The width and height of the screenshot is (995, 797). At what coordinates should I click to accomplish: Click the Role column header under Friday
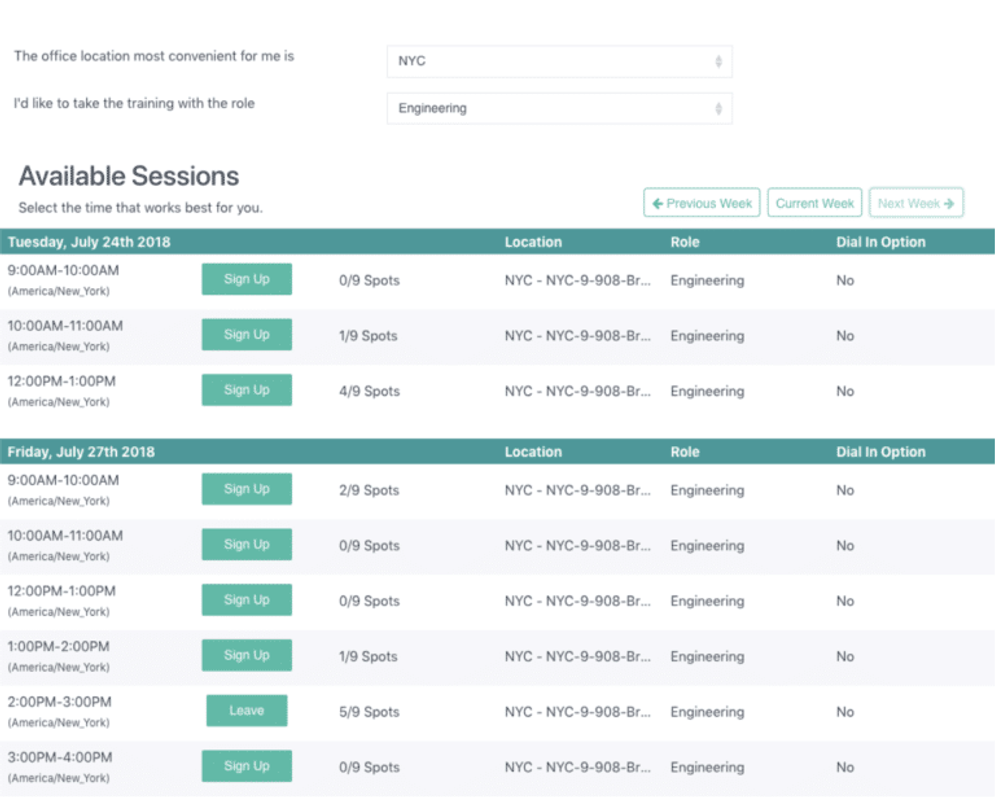point(685,452)
